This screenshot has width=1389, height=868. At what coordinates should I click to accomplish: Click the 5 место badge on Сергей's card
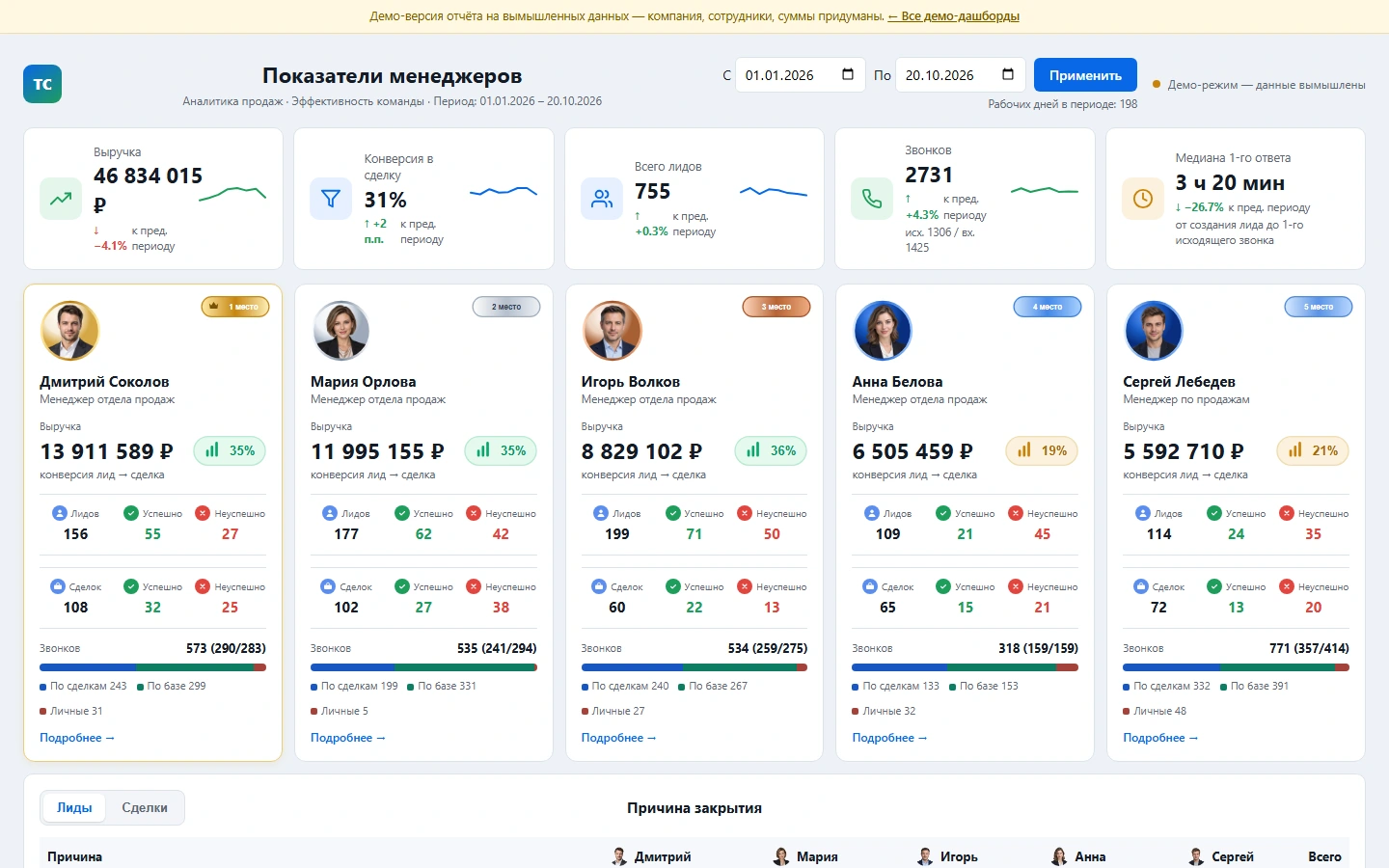coord(1319,307)
